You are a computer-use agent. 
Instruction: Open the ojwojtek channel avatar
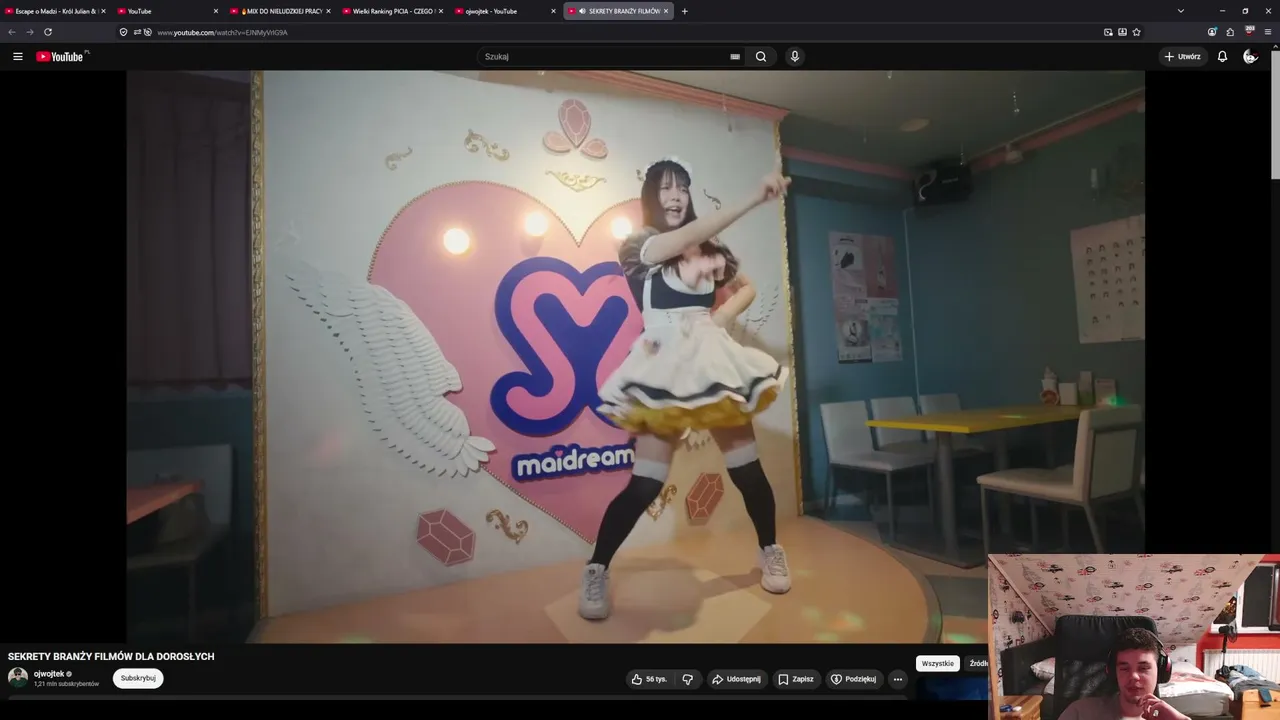18,677
